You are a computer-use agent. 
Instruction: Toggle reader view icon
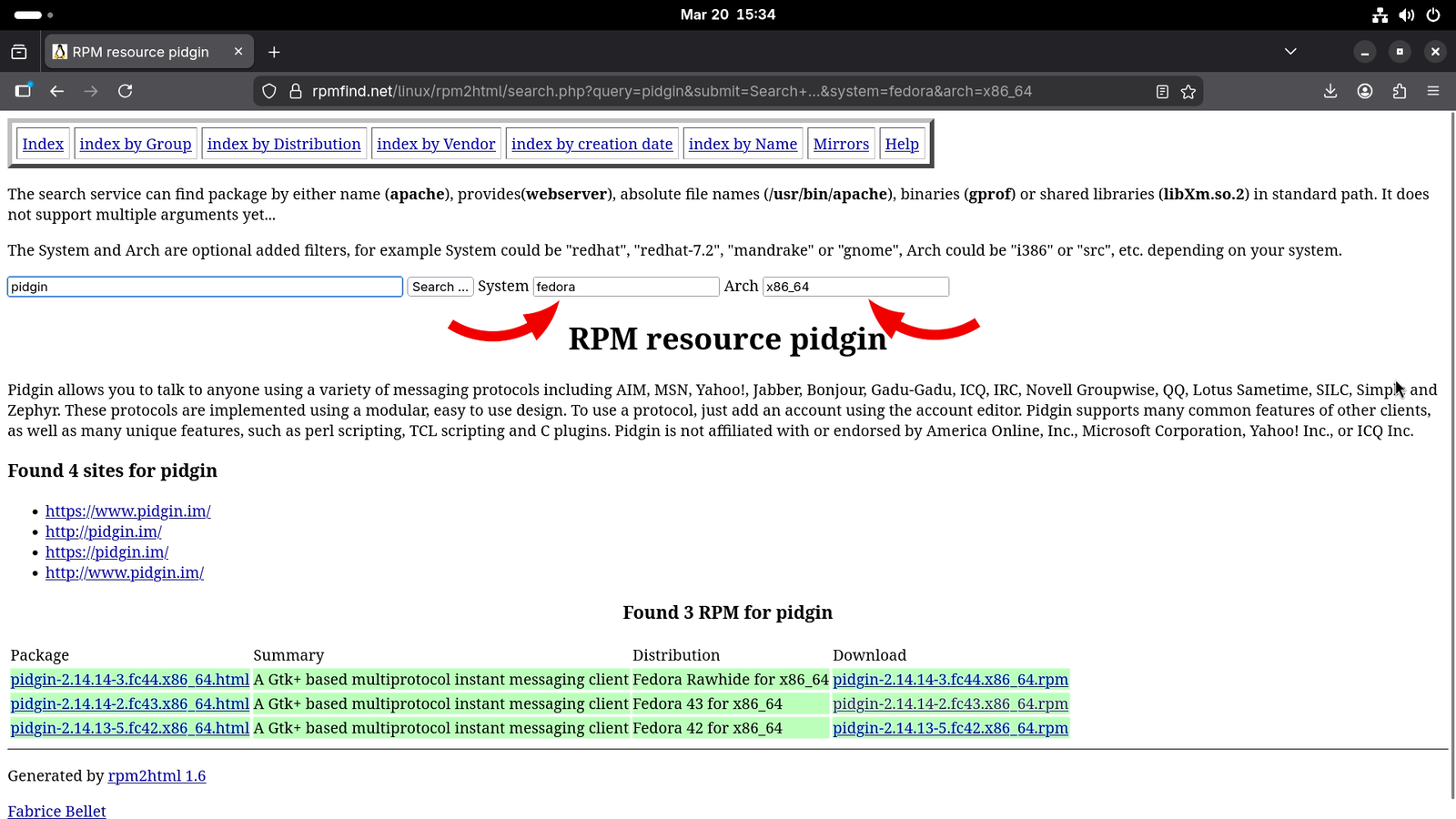point(1162,91)
